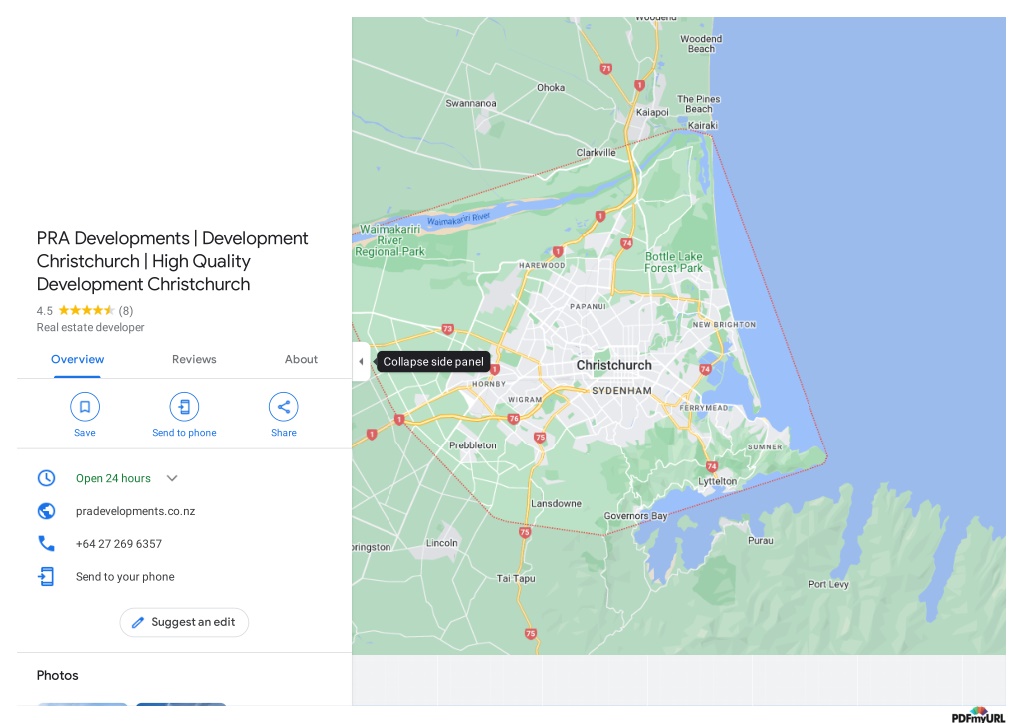Screen dimensions: 1024x723
Task: Click the Ohoka map label
Action: click(x=551, y=88)
